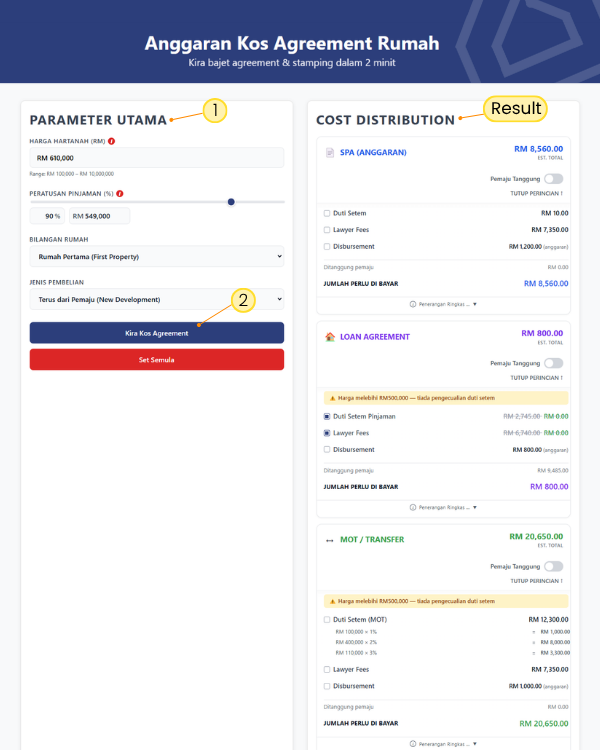
Task: Click the warning icon in the MOT notice
Action: 332,601
